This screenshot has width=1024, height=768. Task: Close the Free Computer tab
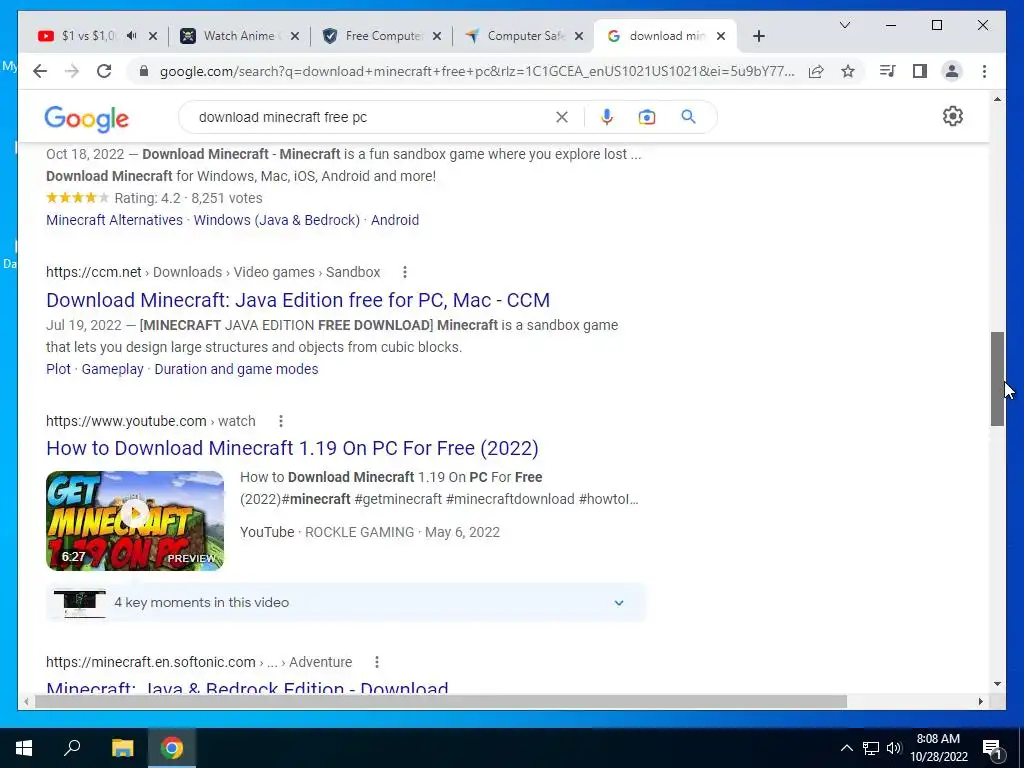coord(437,36)
